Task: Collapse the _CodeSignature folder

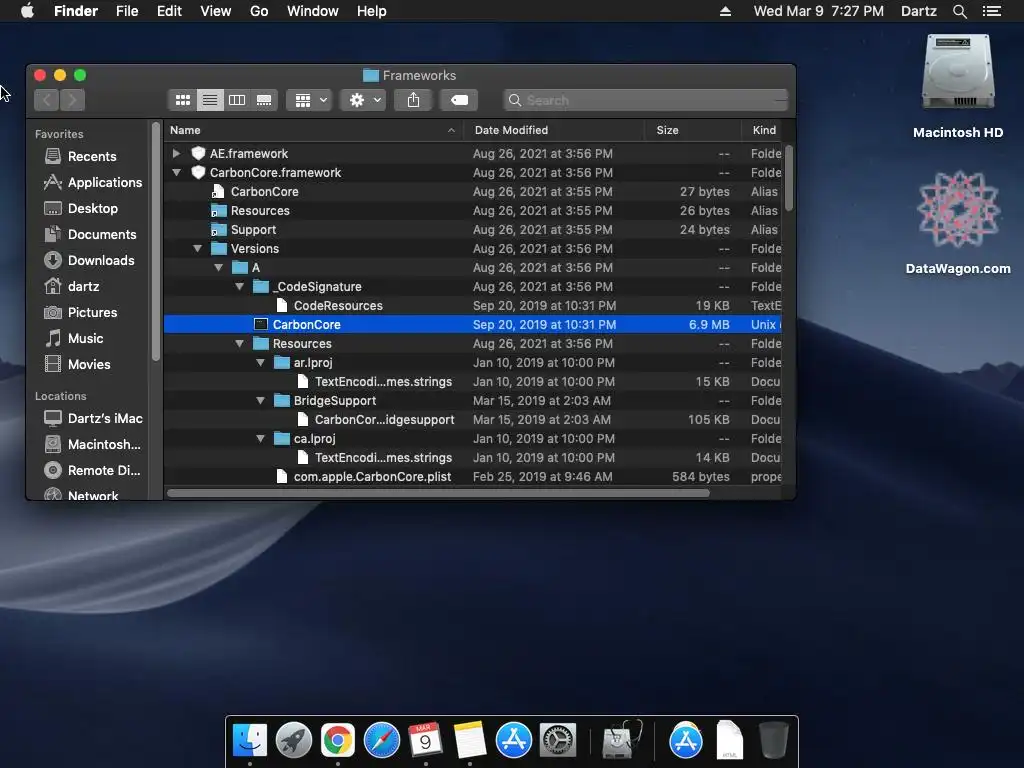Action: tap(240, 287)
